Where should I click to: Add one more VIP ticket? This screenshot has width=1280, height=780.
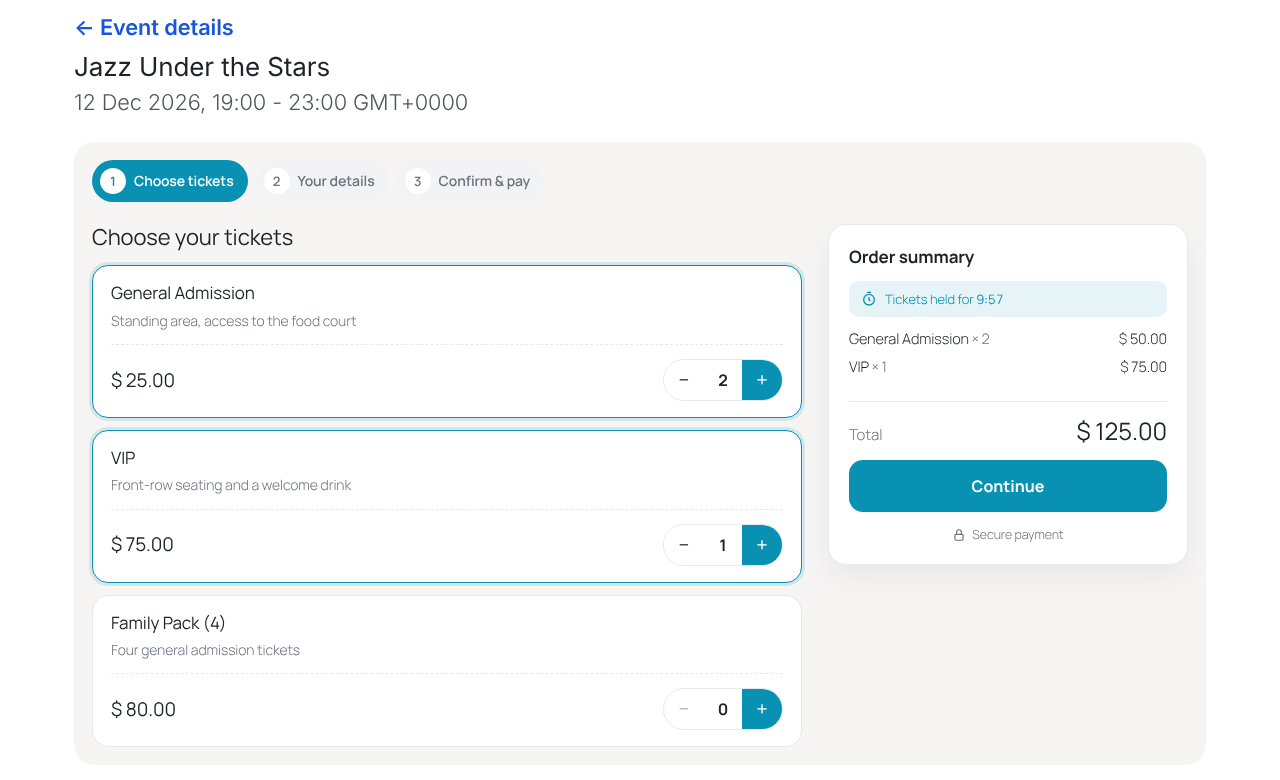[762, 545]
